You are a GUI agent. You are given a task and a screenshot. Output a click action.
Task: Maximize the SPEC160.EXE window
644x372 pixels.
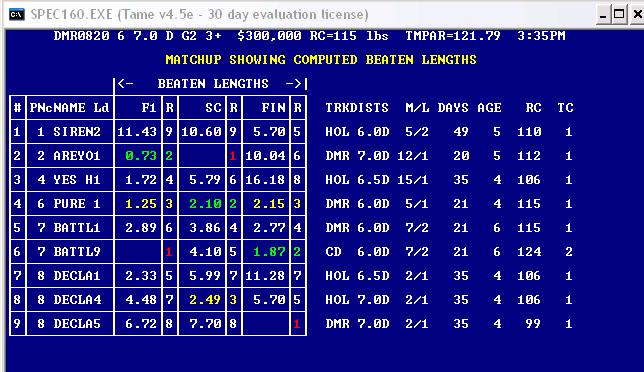tap(619, 15)
